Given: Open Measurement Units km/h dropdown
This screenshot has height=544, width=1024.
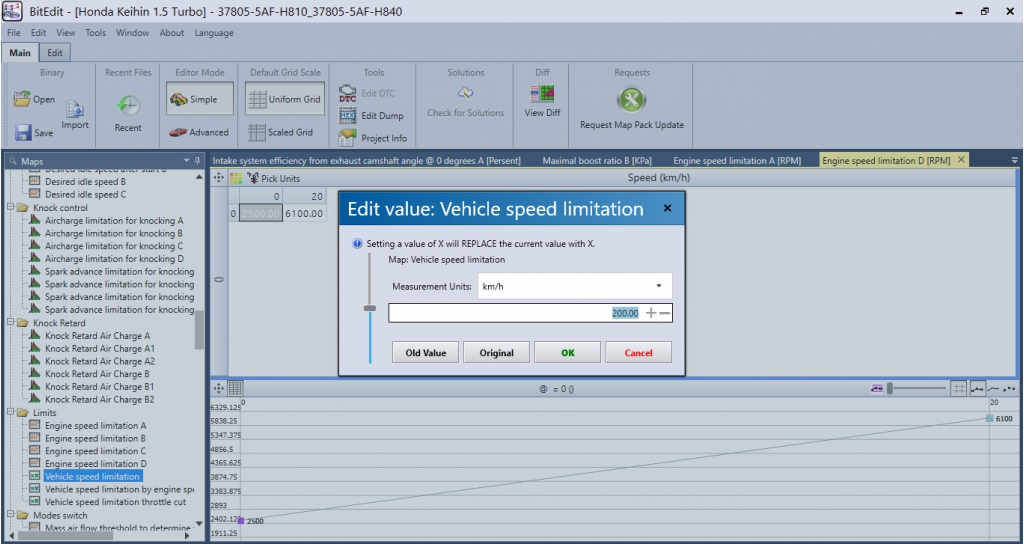Looking at the screenshot, I should (575, 286).
